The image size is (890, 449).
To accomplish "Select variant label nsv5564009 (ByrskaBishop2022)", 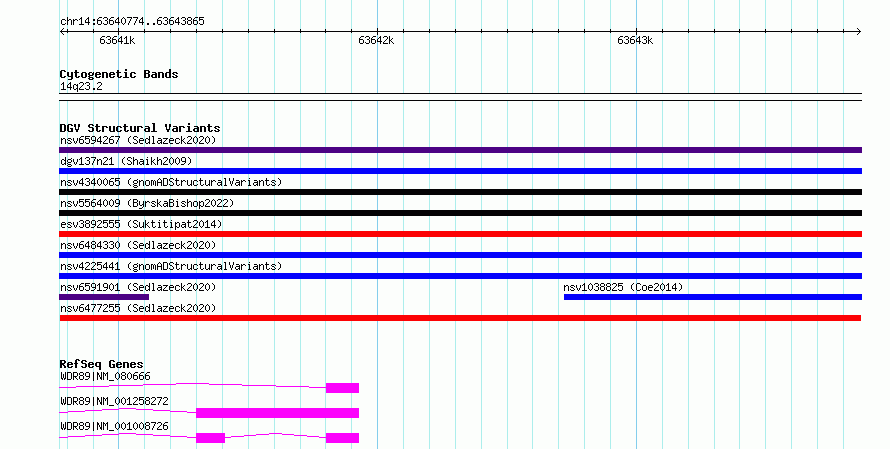I will [147, 203].
